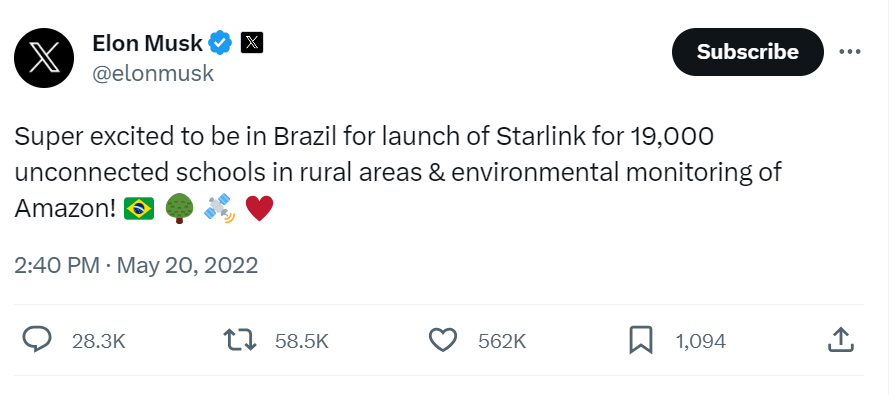Open the three-dot more options menu

[x=850, y=52]
